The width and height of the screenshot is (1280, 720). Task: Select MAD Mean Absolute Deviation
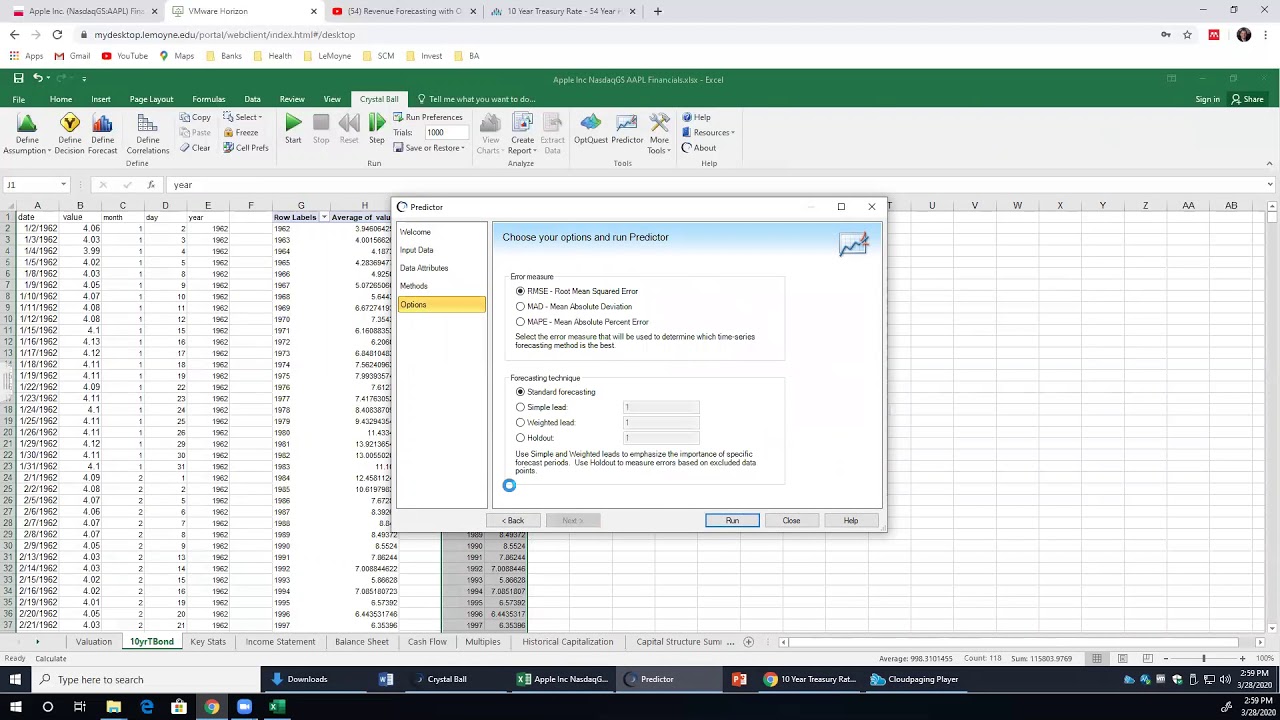pyautogui.click(x=520, y=306)
